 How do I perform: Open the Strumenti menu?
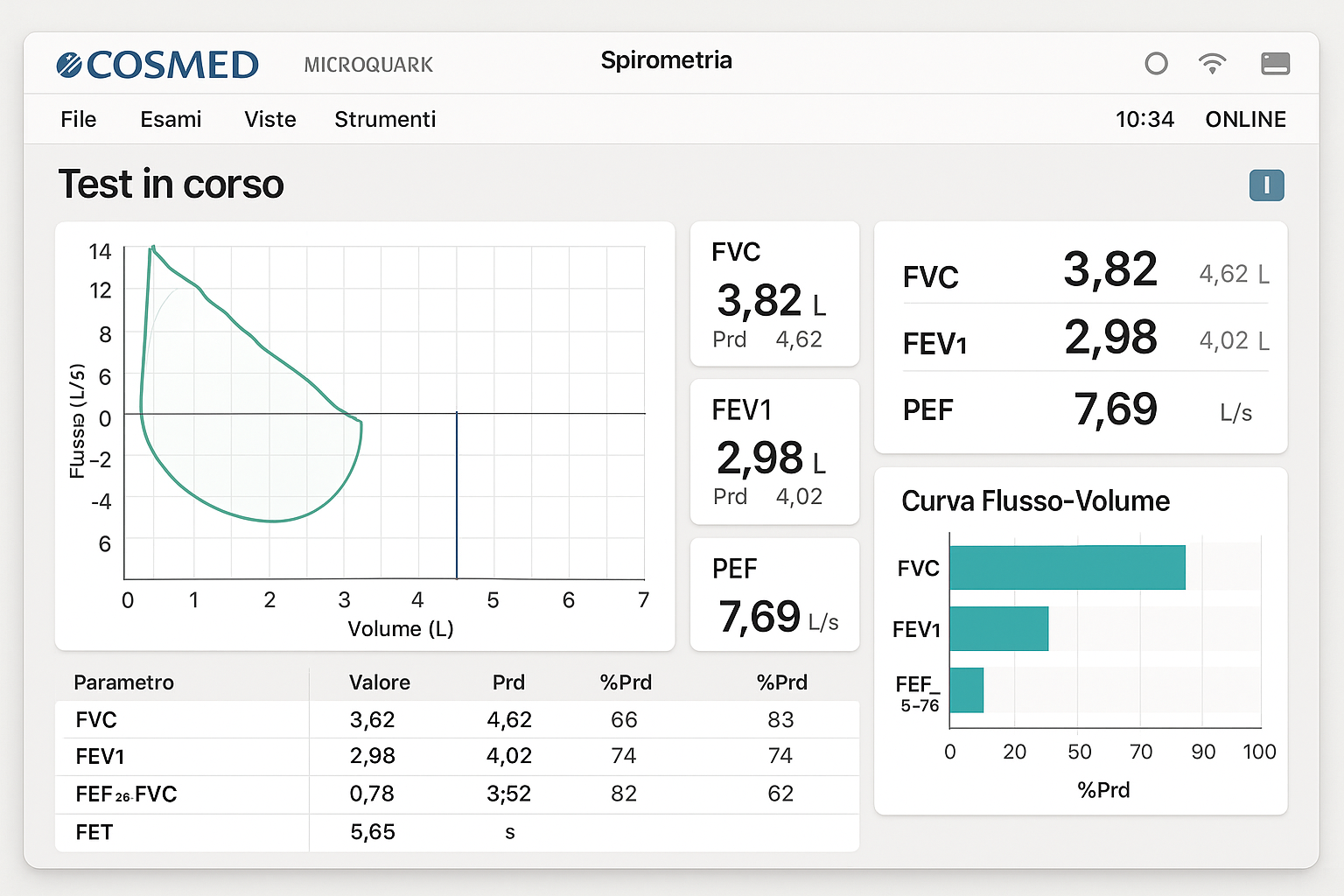pos(385,120)
